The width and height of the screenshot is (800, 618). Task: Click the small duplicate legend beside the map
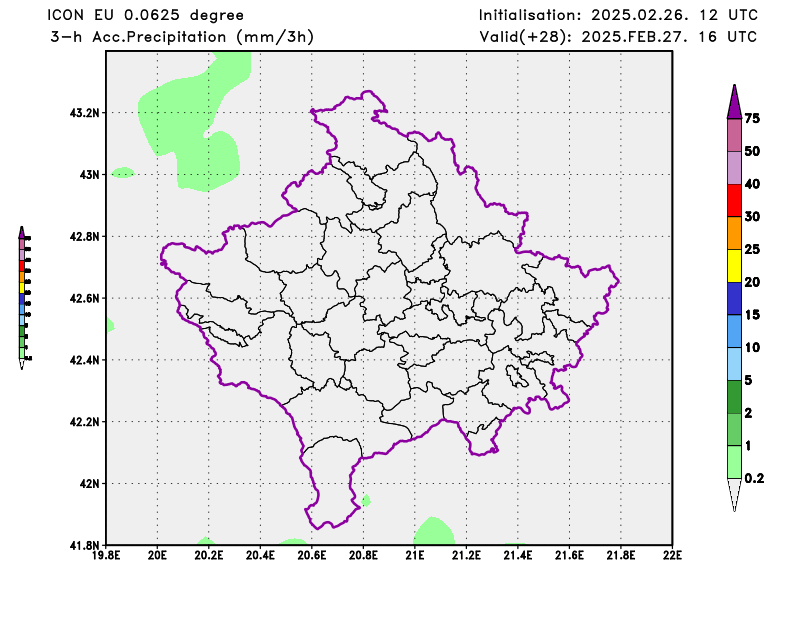[x=24, y=298]
